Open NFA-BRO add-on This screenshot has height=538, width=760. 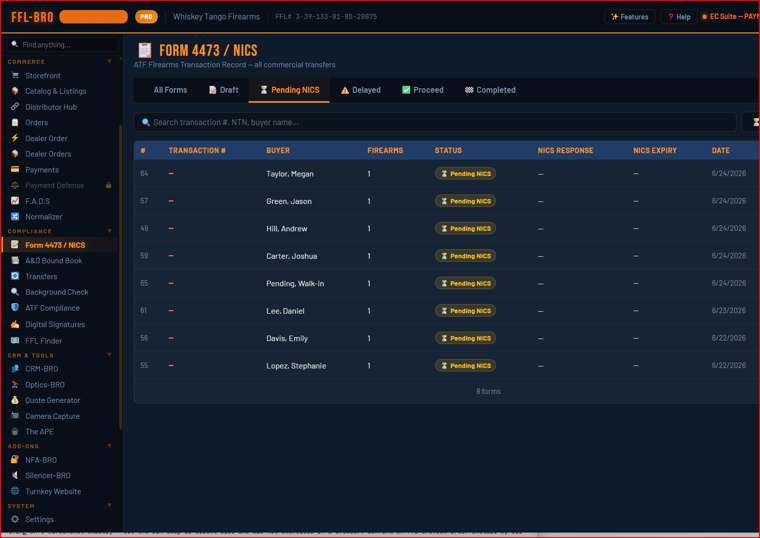pos(41,460)
